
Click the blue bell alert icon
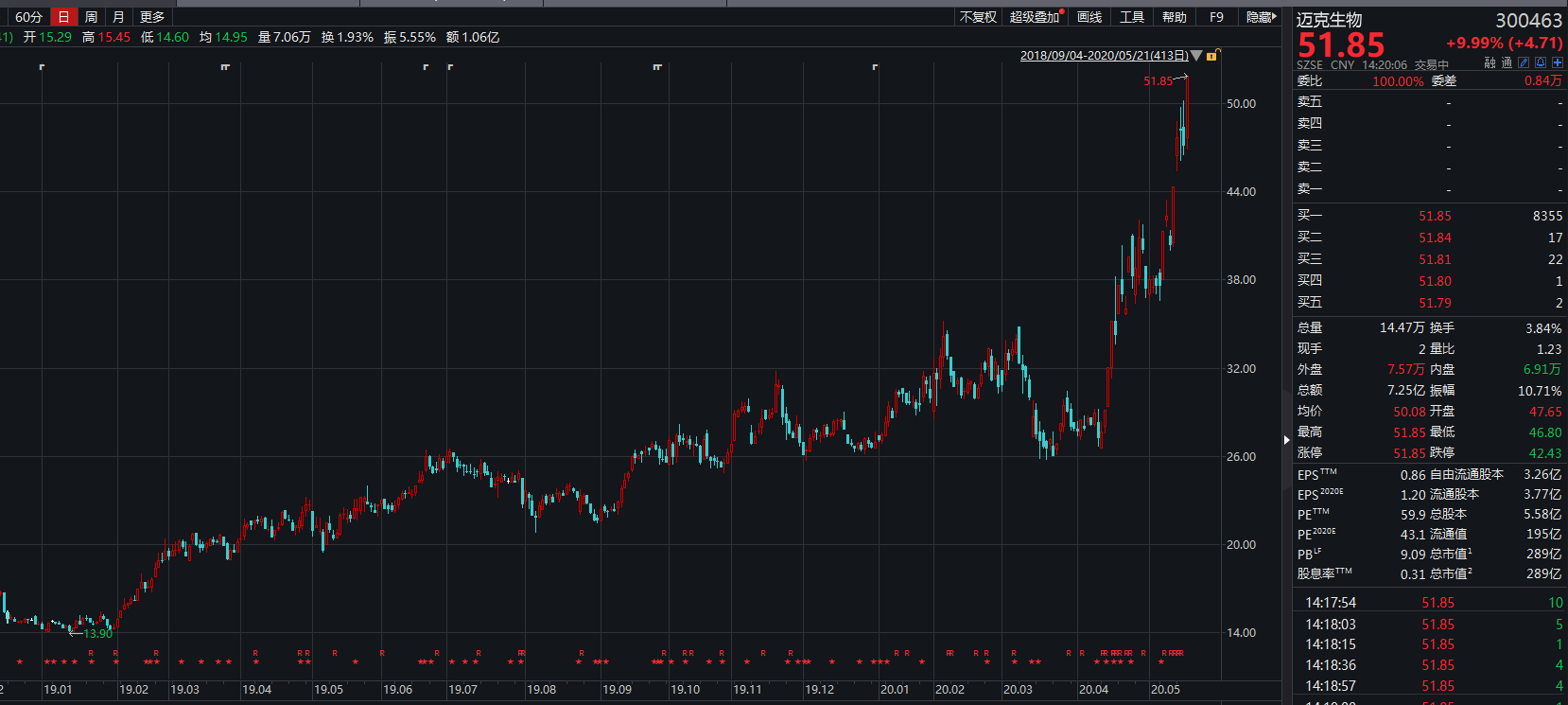pos(1540,63)
